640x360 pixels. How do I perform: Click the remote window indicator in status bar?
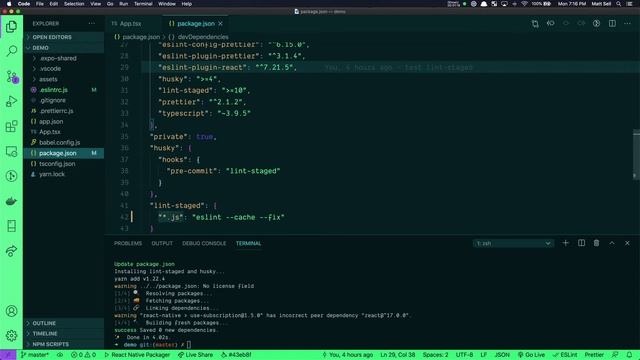click(x=8, y=355)
